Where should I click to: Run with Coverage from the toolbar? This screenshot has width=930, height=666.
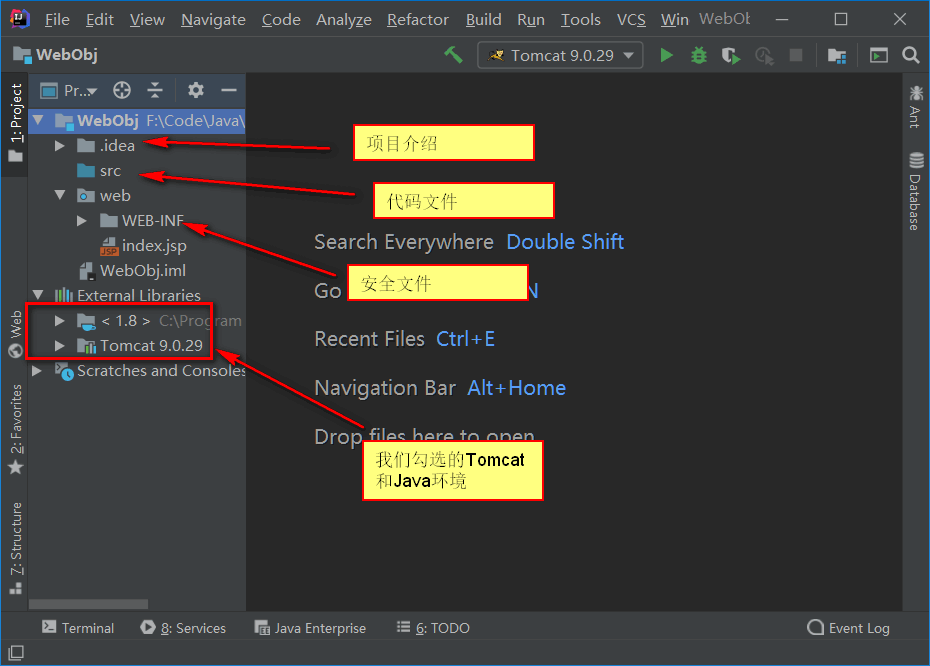tap(731, 55)
